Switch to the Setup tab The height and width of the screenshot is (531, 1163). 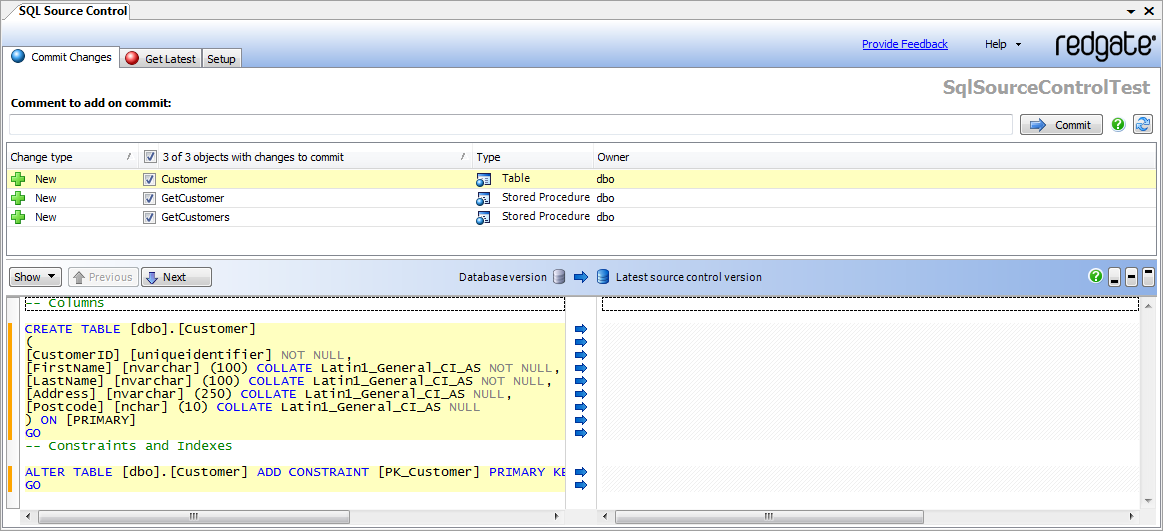click(221, 59)
